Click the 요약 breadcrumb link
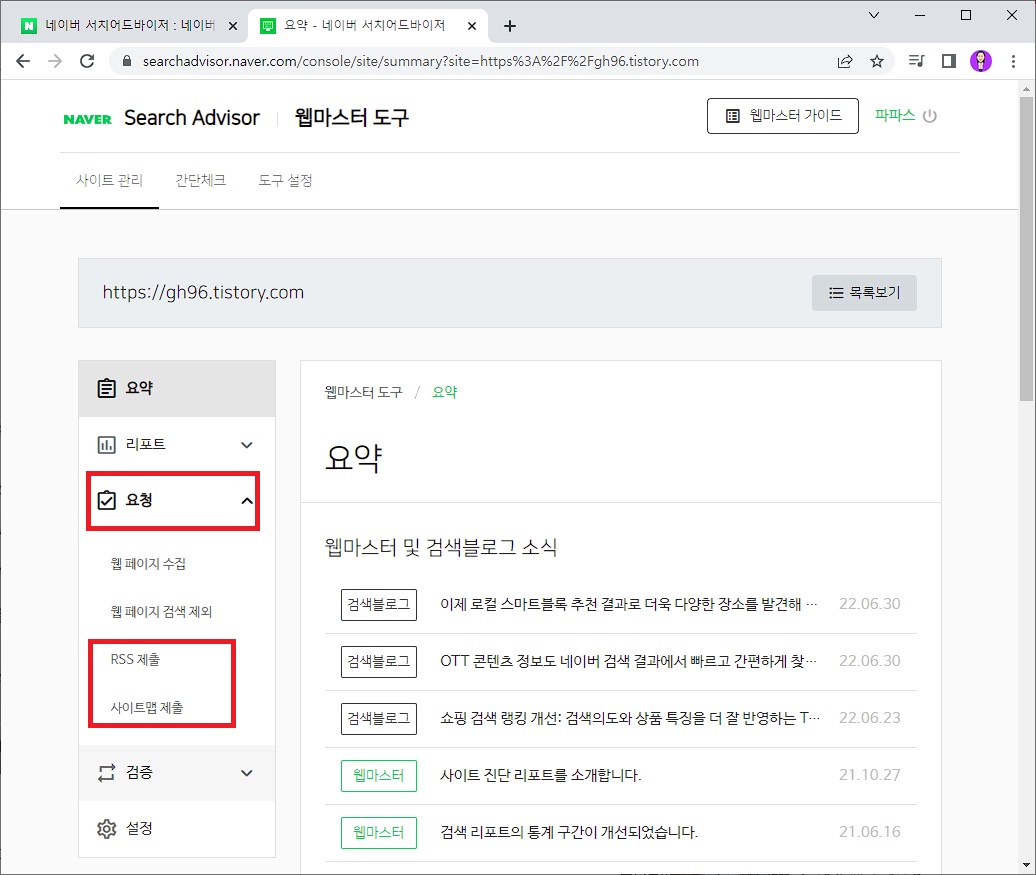Viewport: 1036px width, 875px height. (445, 393)
